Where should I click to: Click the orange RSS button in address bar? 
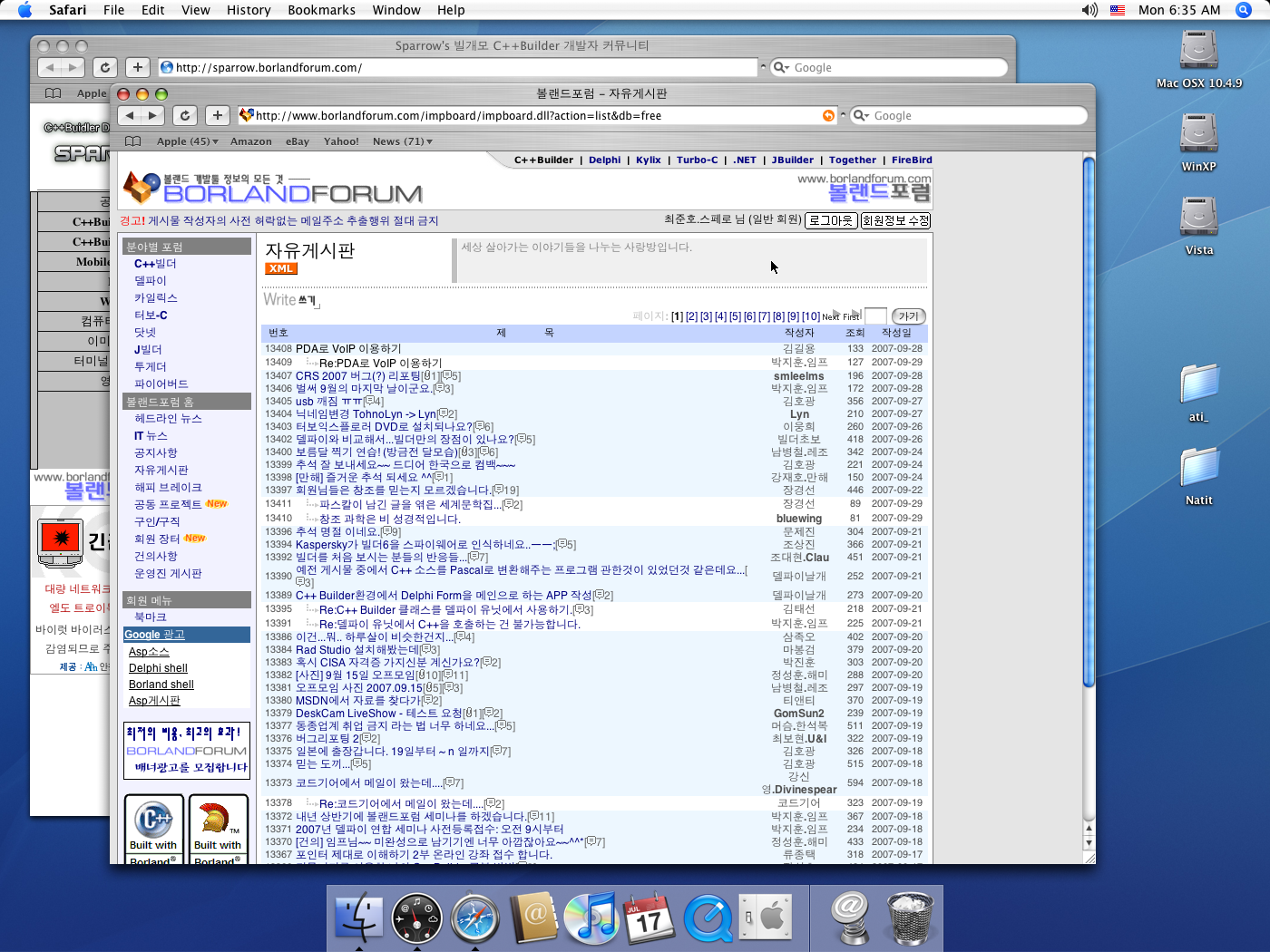tap(827, 115)
